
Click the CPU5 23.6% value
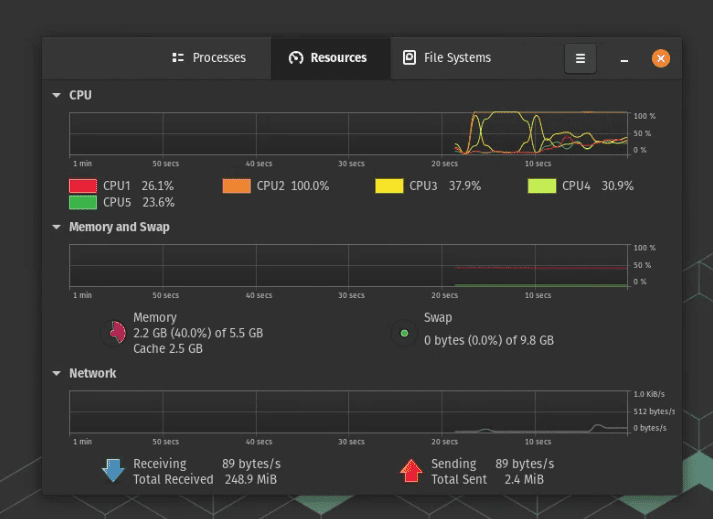tap(158, 202)
